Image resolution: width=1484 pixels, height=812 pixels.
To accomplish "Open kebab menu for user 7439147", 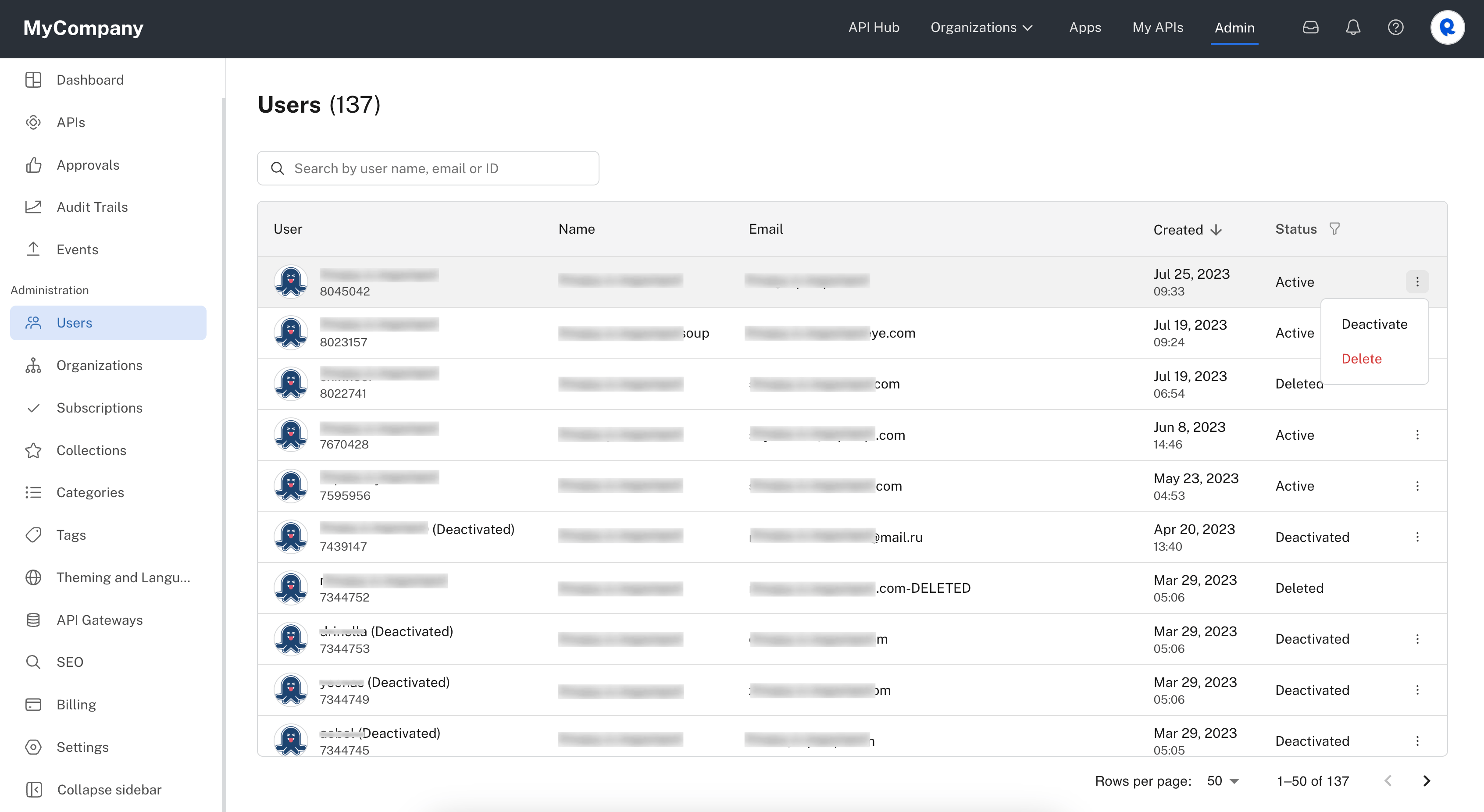I will click(x=1417, y=537).
